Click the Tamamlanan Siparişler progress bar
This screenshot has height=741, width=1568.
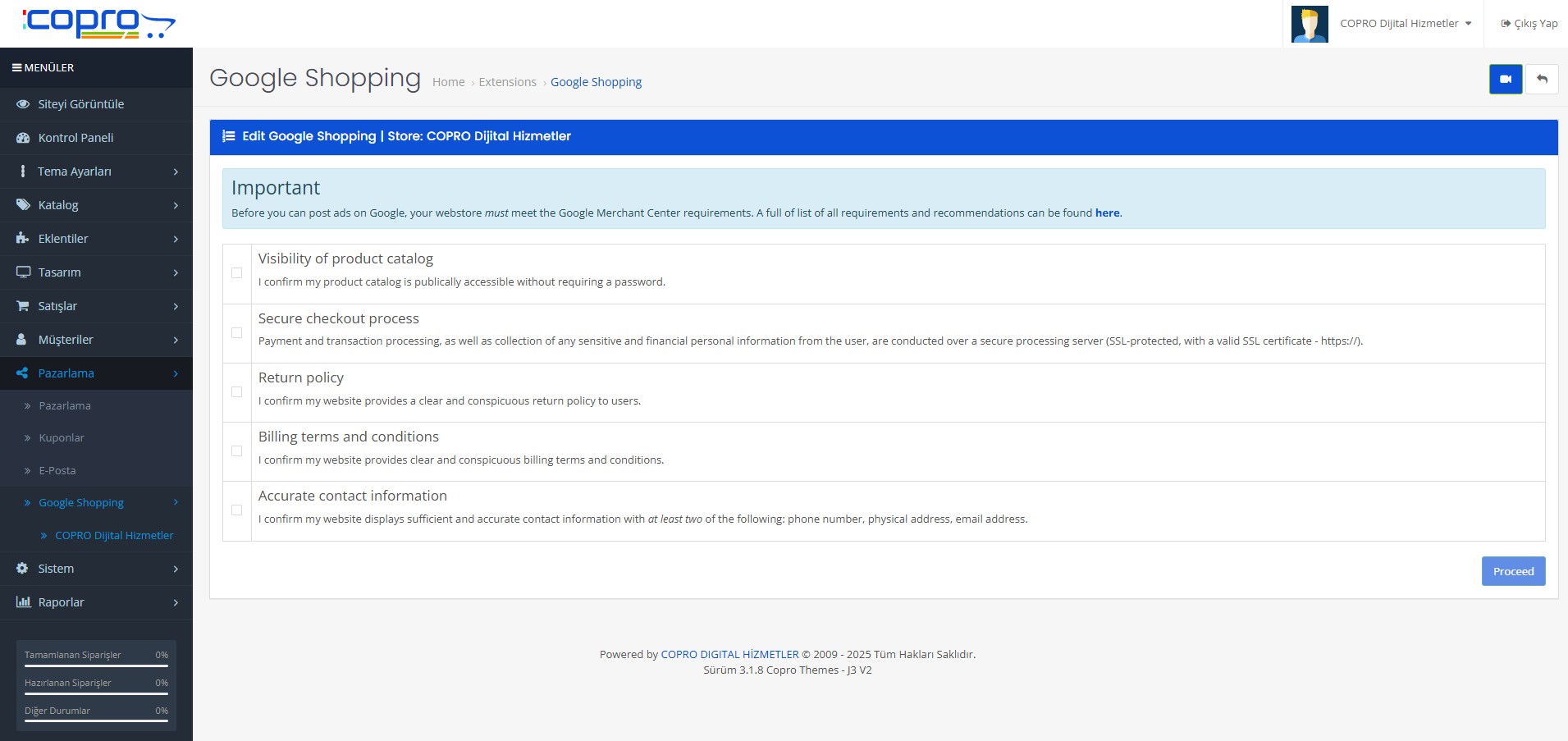tap(96, 666)
